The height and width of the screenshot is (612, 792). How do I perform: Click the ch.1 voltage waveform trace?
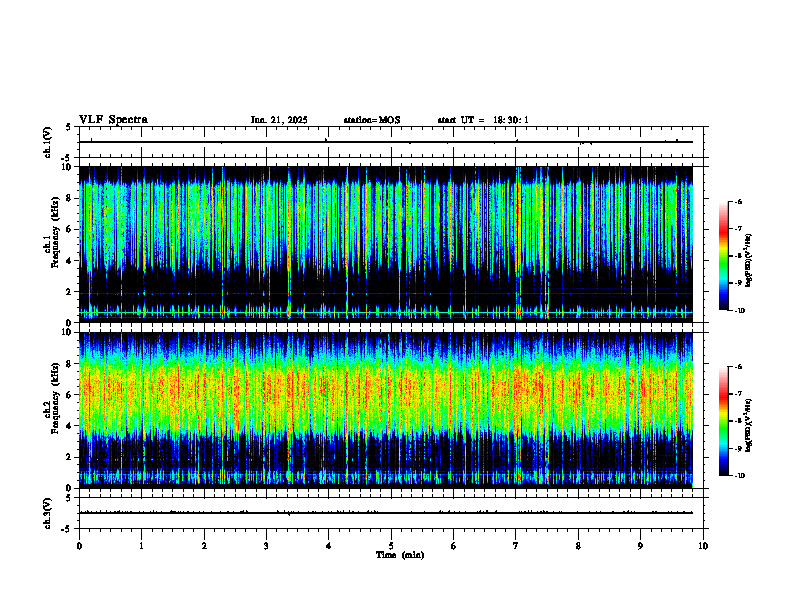(386, 142)
